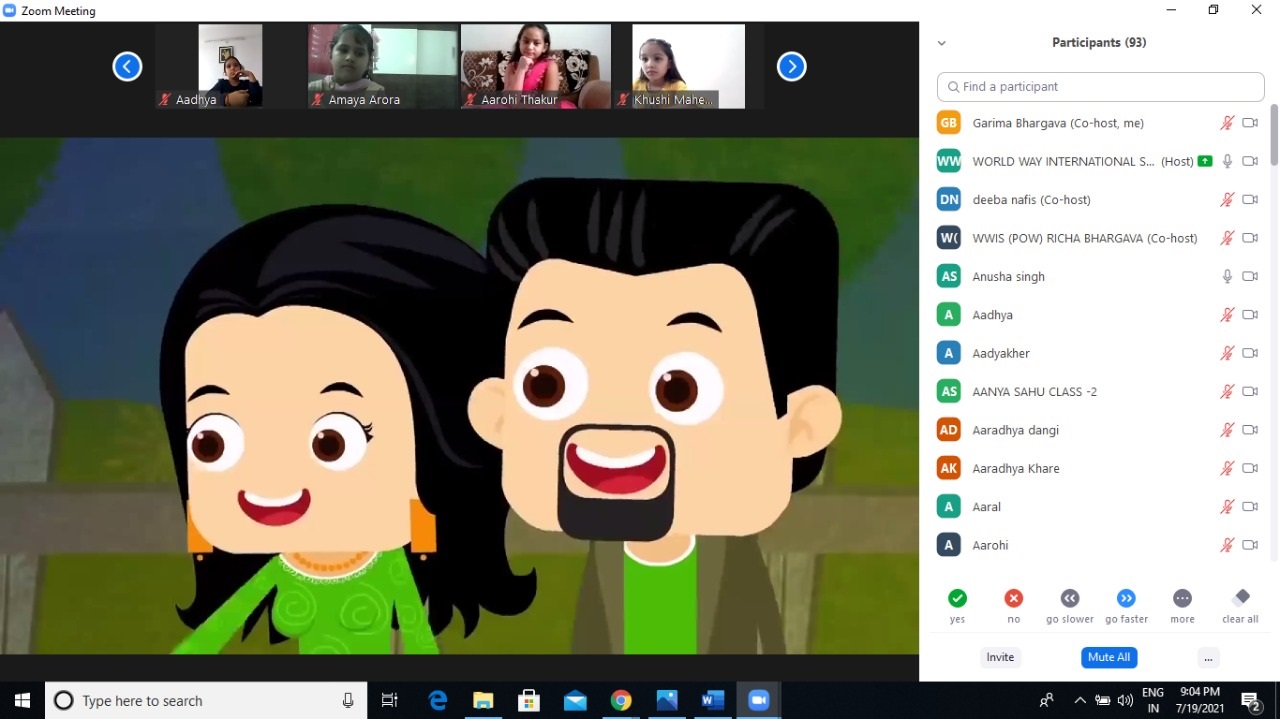The image size is (1280, 719).
Task: Open File Explorer from taskbar
Action: [x=483, y=700]
